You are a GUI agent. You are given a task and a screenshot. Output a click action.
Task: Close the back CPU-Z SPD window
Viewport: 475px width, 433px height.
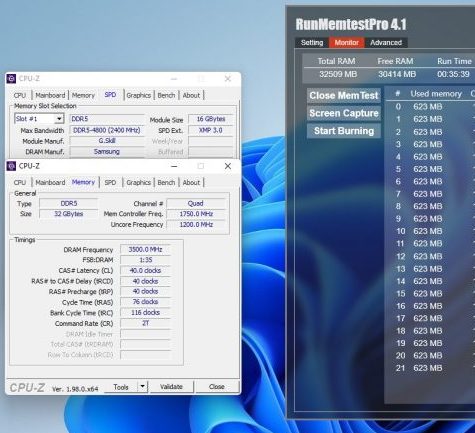[x=228, y=79]
